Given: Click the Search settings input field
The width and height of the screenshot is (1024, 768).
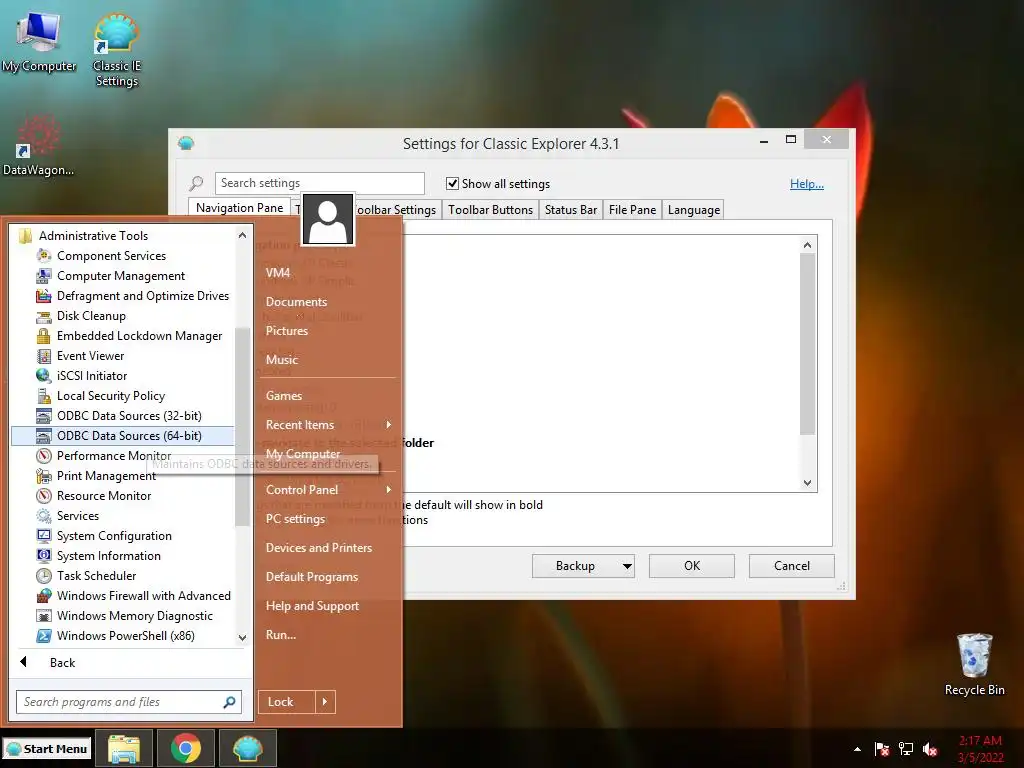Looking at the screenshot, I should (x=319, y=183).
